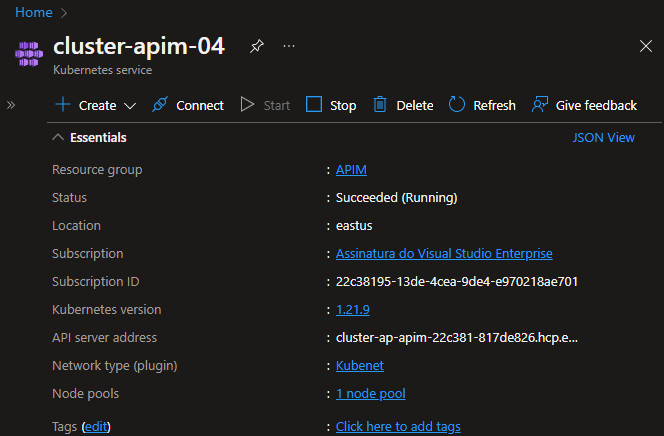Select the Give feedback command label
Viewport: 664px width, 436px height.
click(x=596, y=105)
